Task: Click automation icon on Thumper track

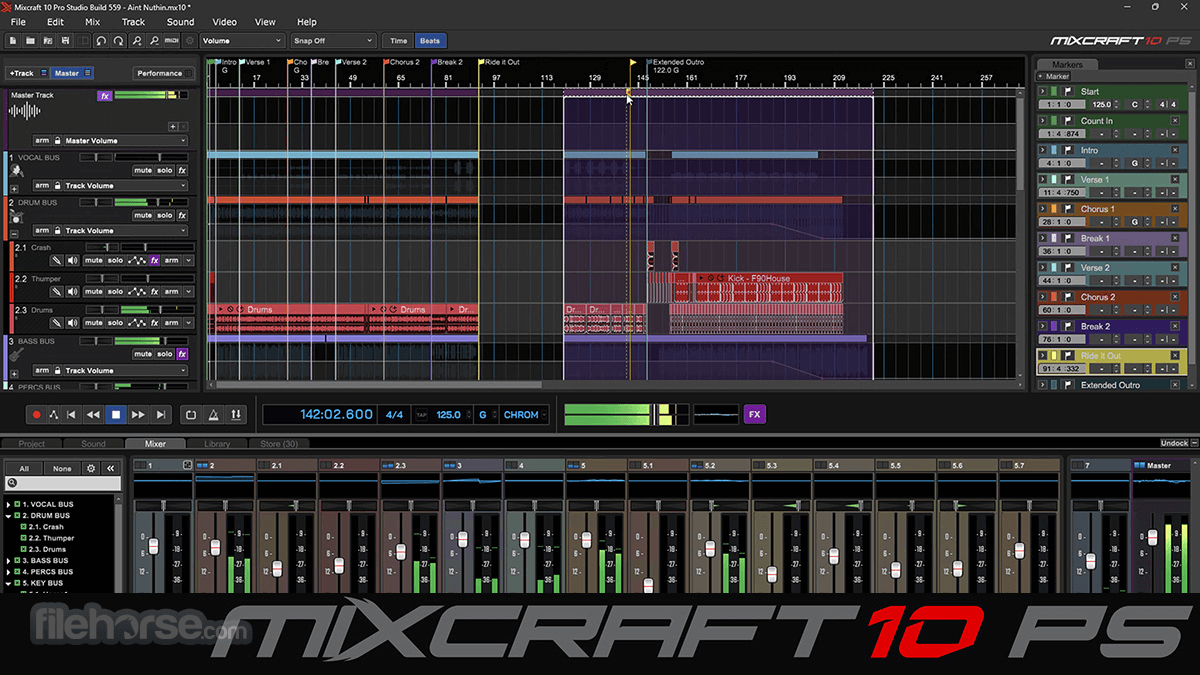Action: pos(136,292)
